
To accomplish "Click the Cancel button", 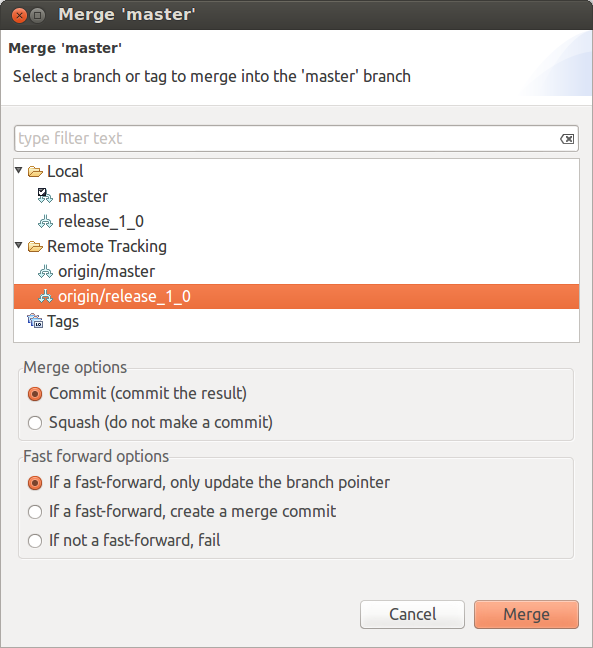I will click(412, 615).
